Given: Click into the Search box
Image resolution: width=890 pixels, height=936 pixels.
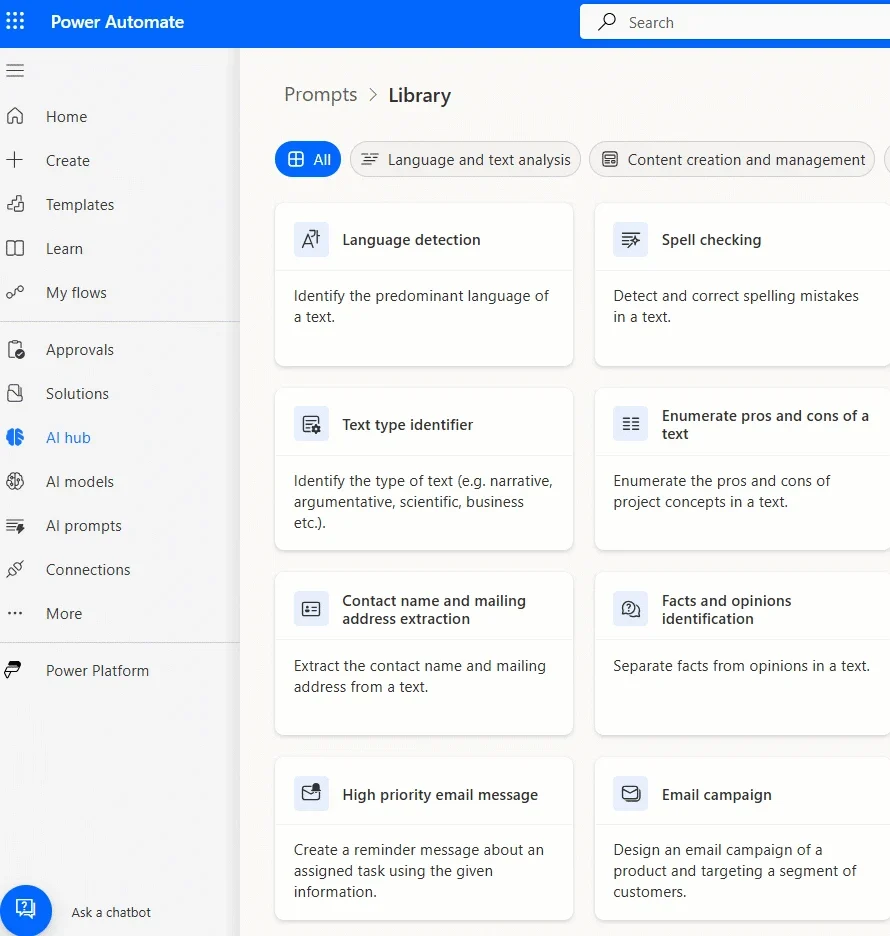Looking at the screenshot, I should point(740,22).
